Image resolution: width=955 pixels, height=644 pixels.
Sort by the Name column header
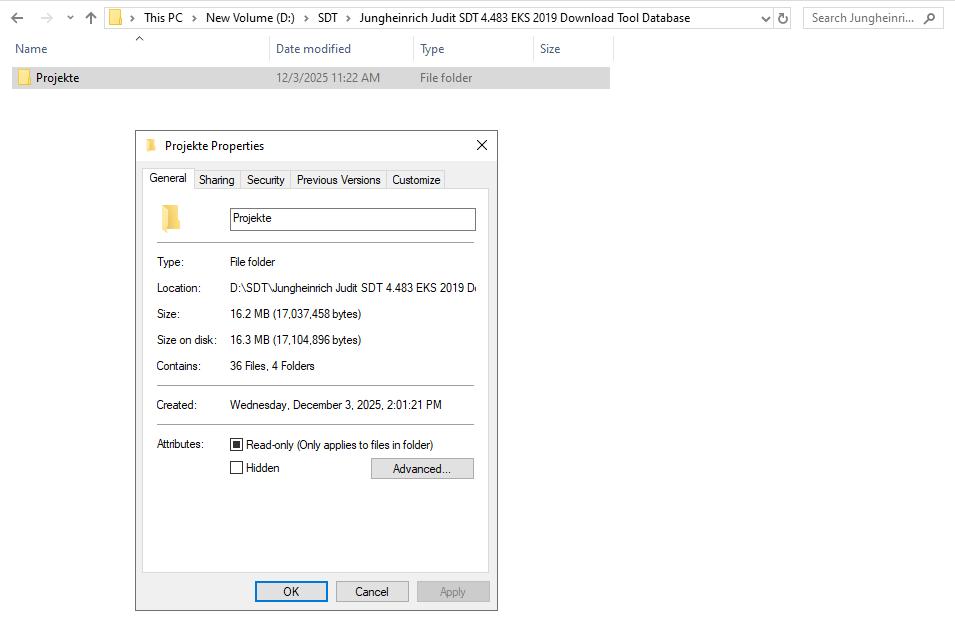pos(31,49)
